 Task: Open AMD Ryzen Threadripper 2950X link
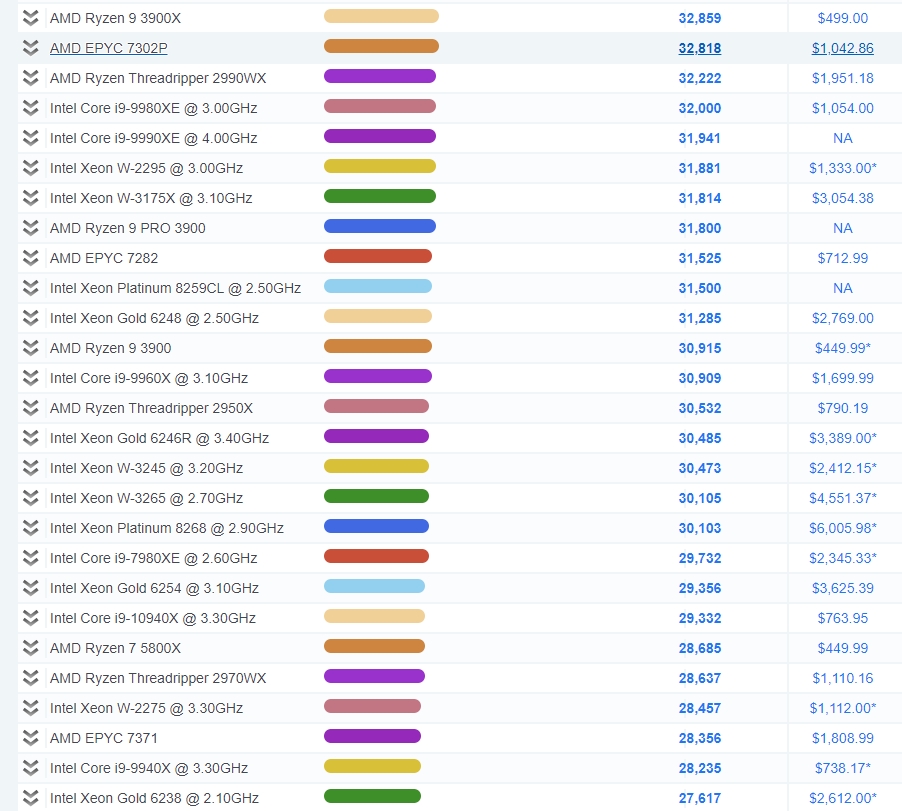151,408
